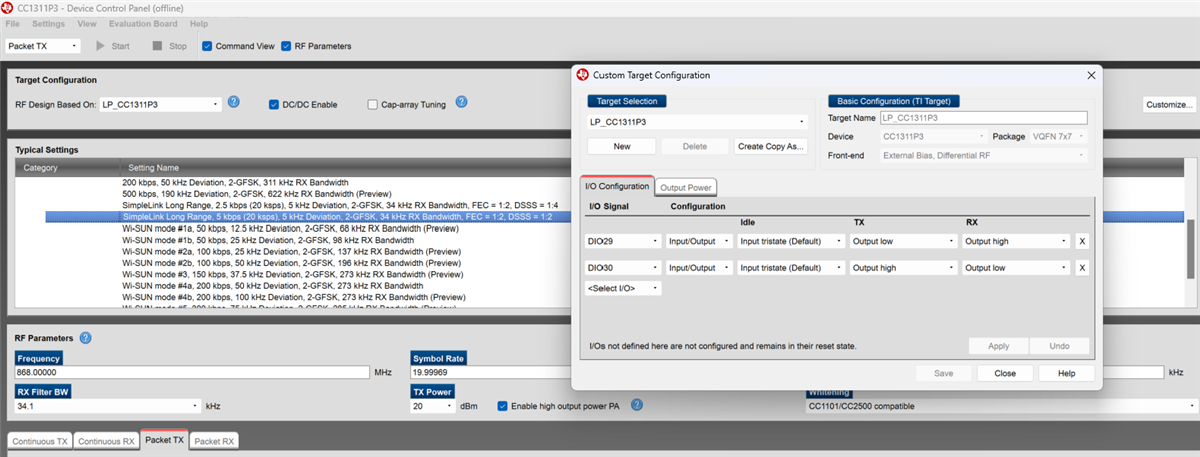The width and height of the screenshot is (1200, 457).
Task: Click the Help button in the dialog
Action: pos(1066,373)
